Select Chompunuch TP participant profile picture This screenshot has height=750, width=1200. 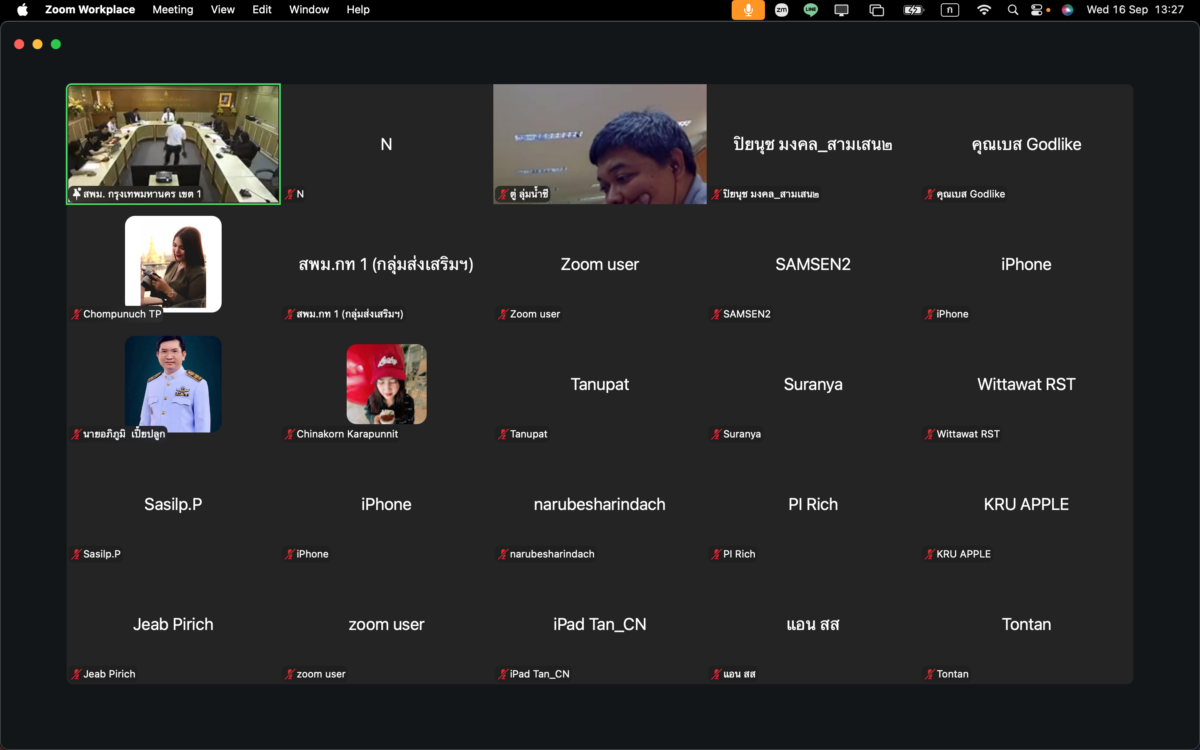tap(173, 264)
